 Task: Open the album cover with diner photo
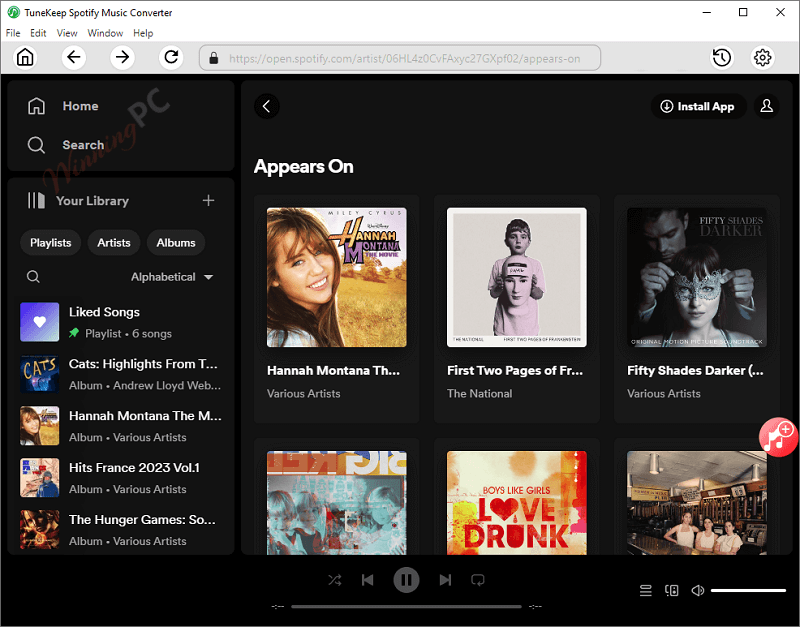697,503
